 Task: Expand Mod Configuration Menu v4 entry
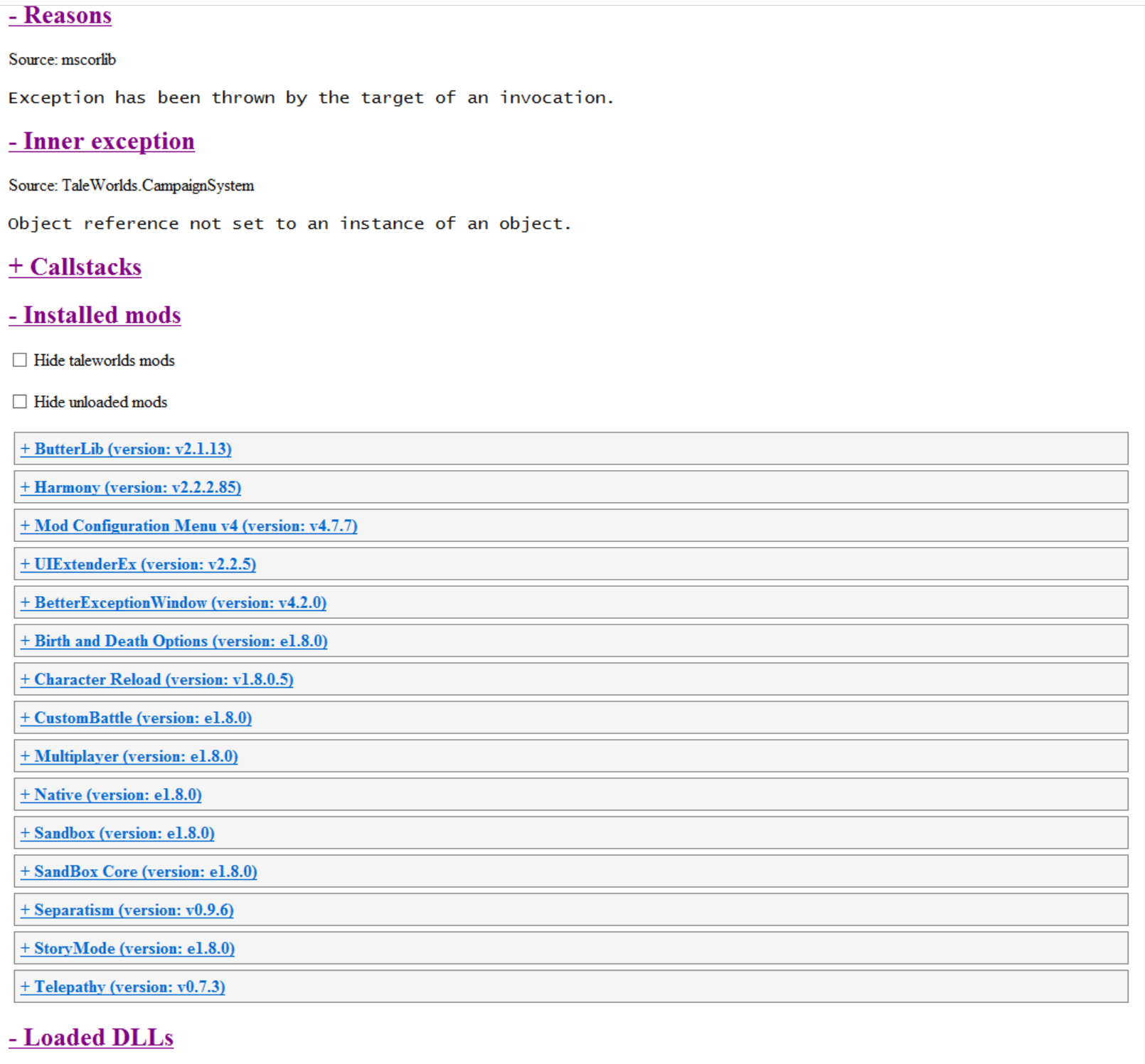pyautogui.click(x=188, y=526)
